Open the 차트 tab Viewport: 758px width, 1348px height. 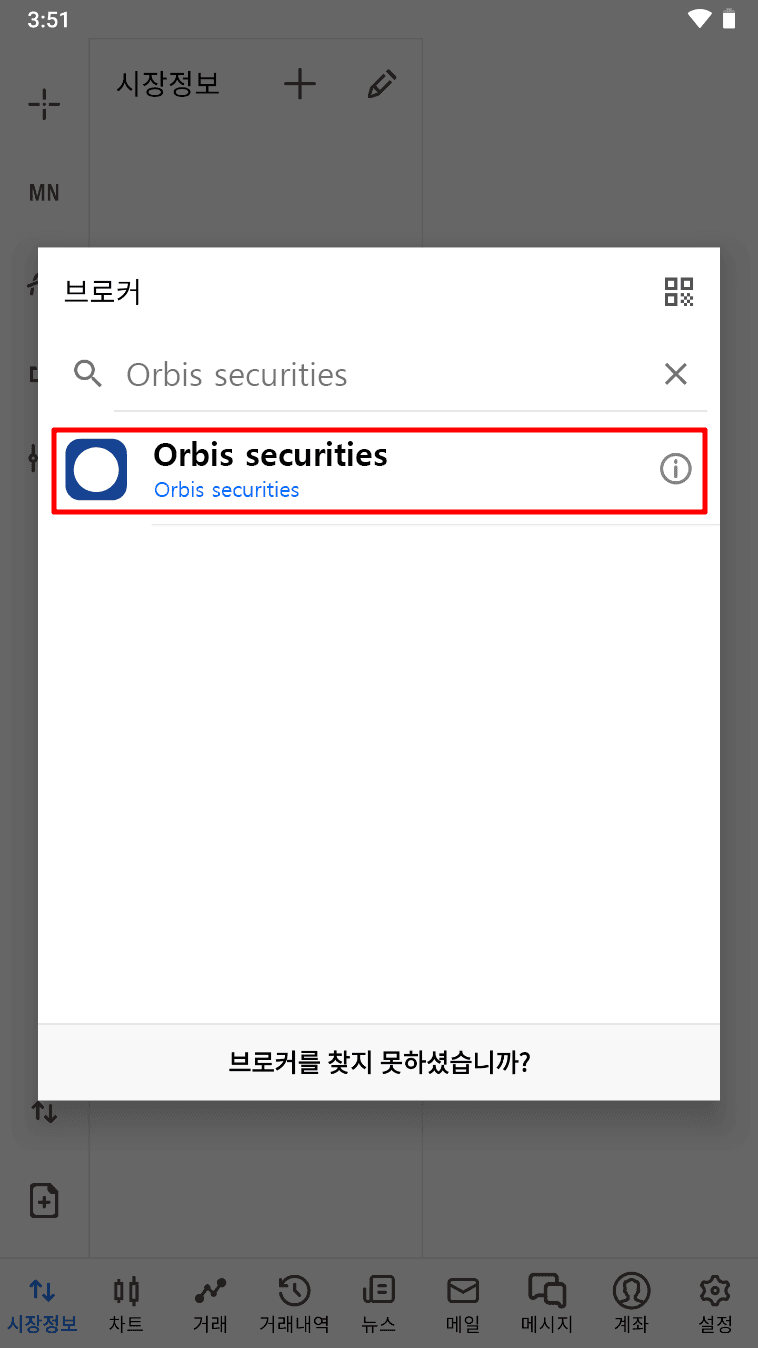tap(126, 1304)
